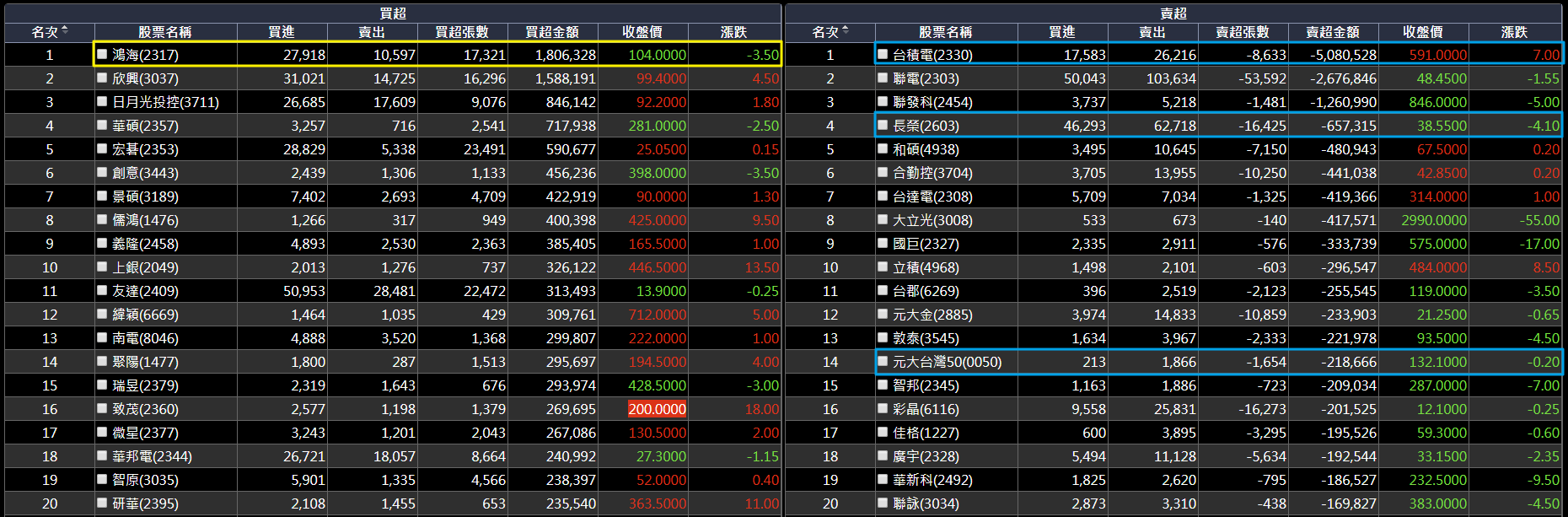This screenshot has height=517, width=1568.
Task: Click 收盤價 header in 買超 table
Action: (x=642, y=32)
